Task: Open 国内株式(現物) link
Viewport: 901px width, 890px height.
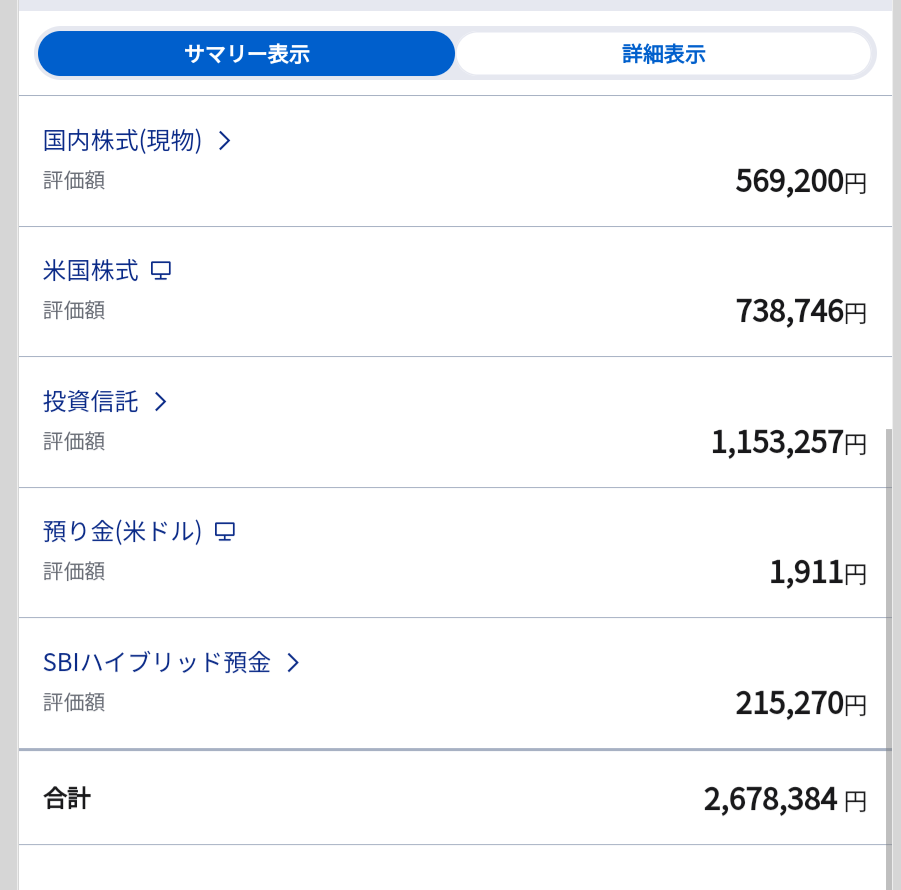Action: (122, 140)
